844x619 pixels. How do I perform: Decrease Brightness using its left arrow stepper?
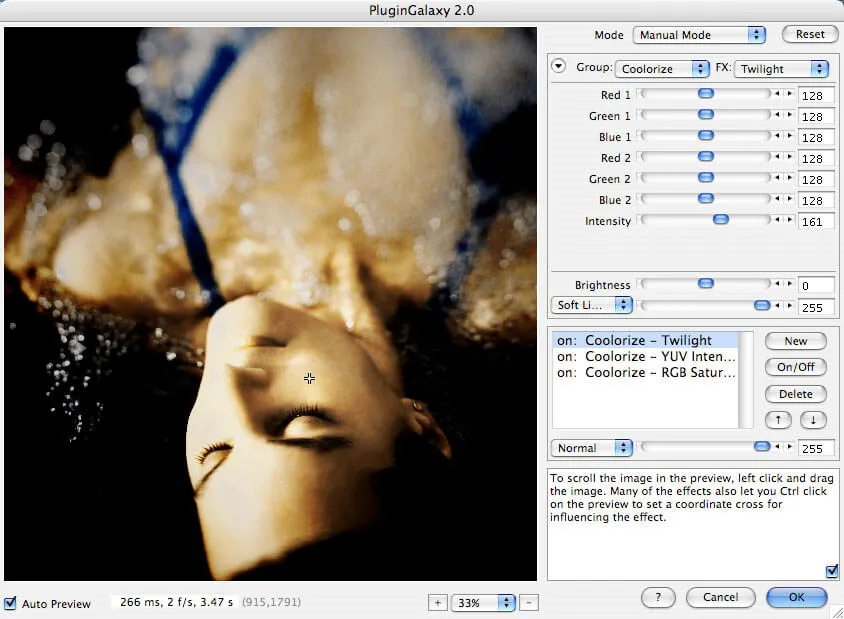(x=779, y=285)
